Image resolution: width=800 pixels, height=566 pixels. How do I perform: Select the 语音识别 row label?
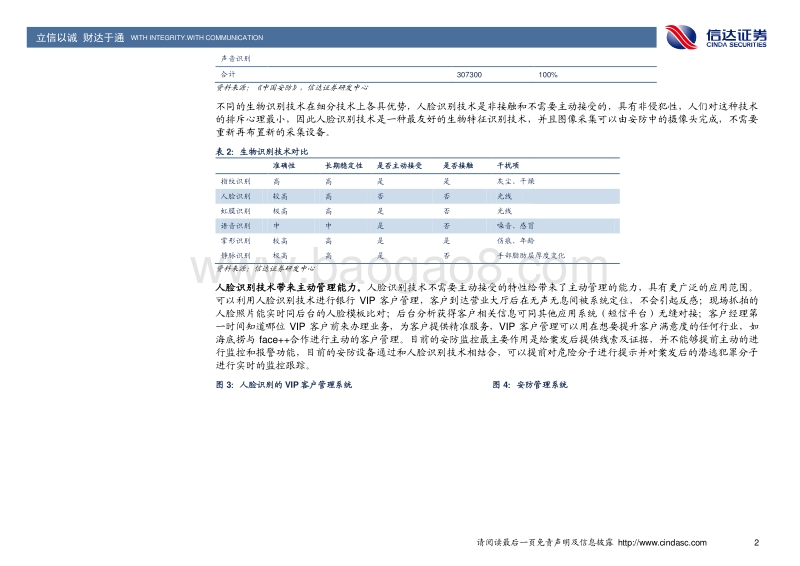(x=235, y=226)
